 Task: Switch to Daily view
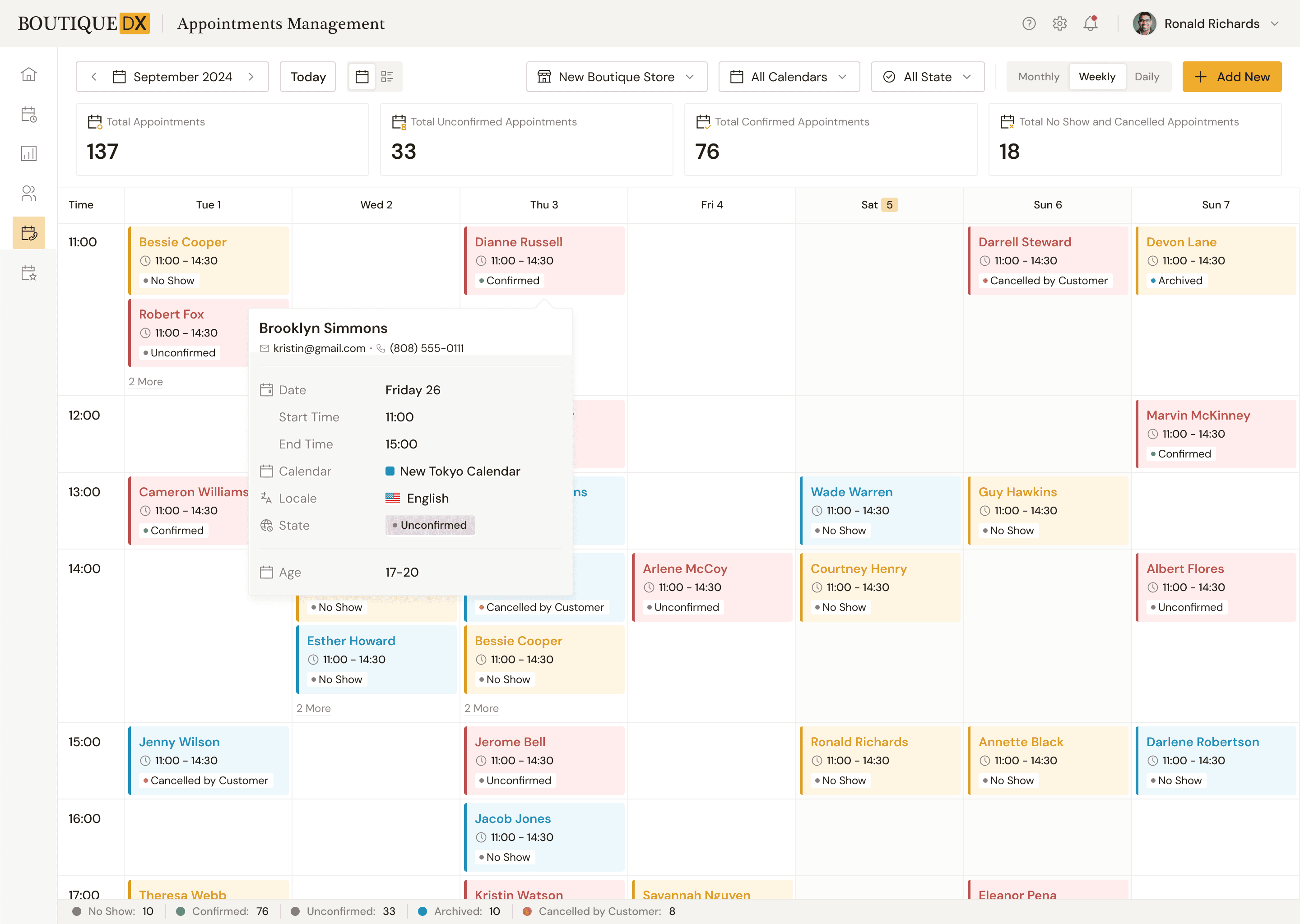1148,76
